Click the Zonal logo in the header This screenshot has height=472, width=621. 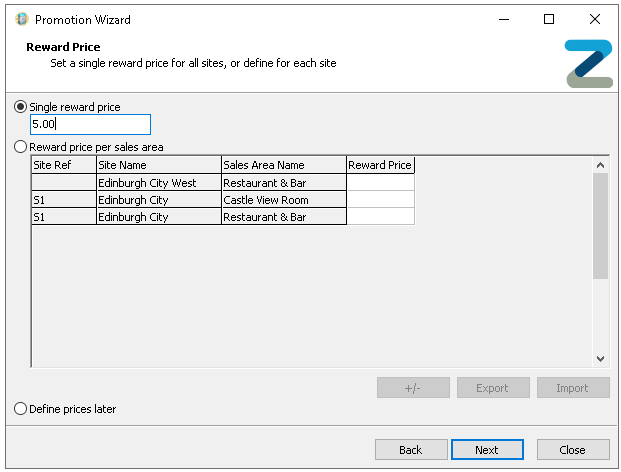click(x=587, y=64)
